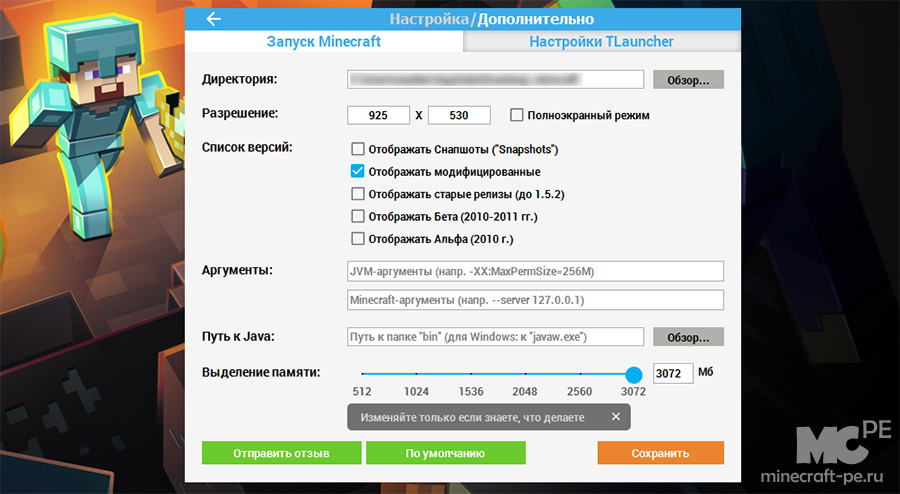Click the JVM-аргументы input field
Viewport: 900px width, 494px height.
coord(536,271)
